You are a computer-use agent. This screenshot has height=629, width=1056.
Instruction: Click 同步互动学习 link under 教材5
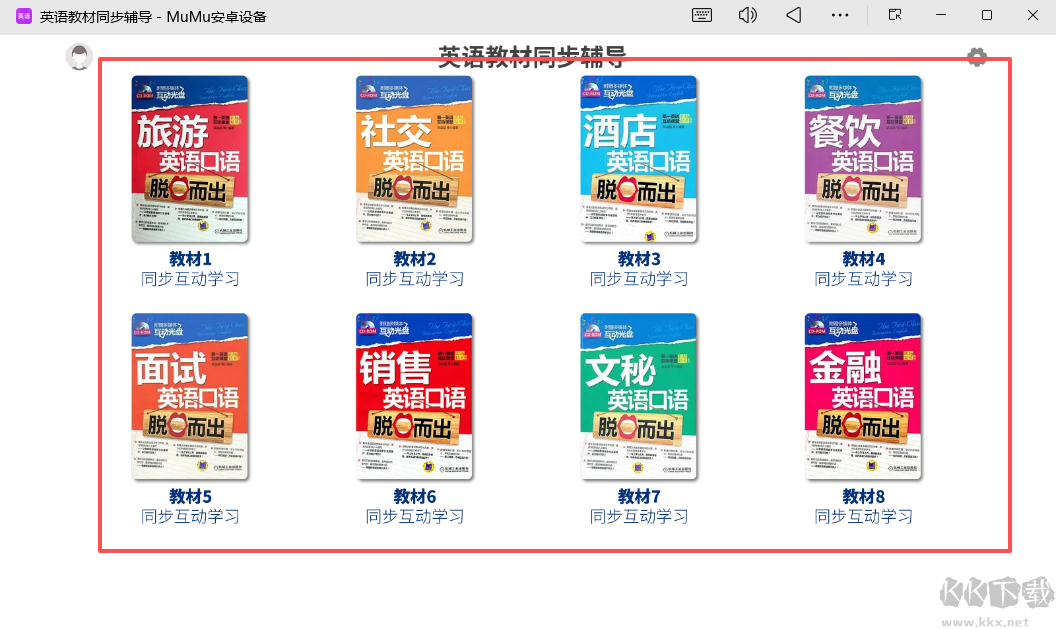pos(190,517)
